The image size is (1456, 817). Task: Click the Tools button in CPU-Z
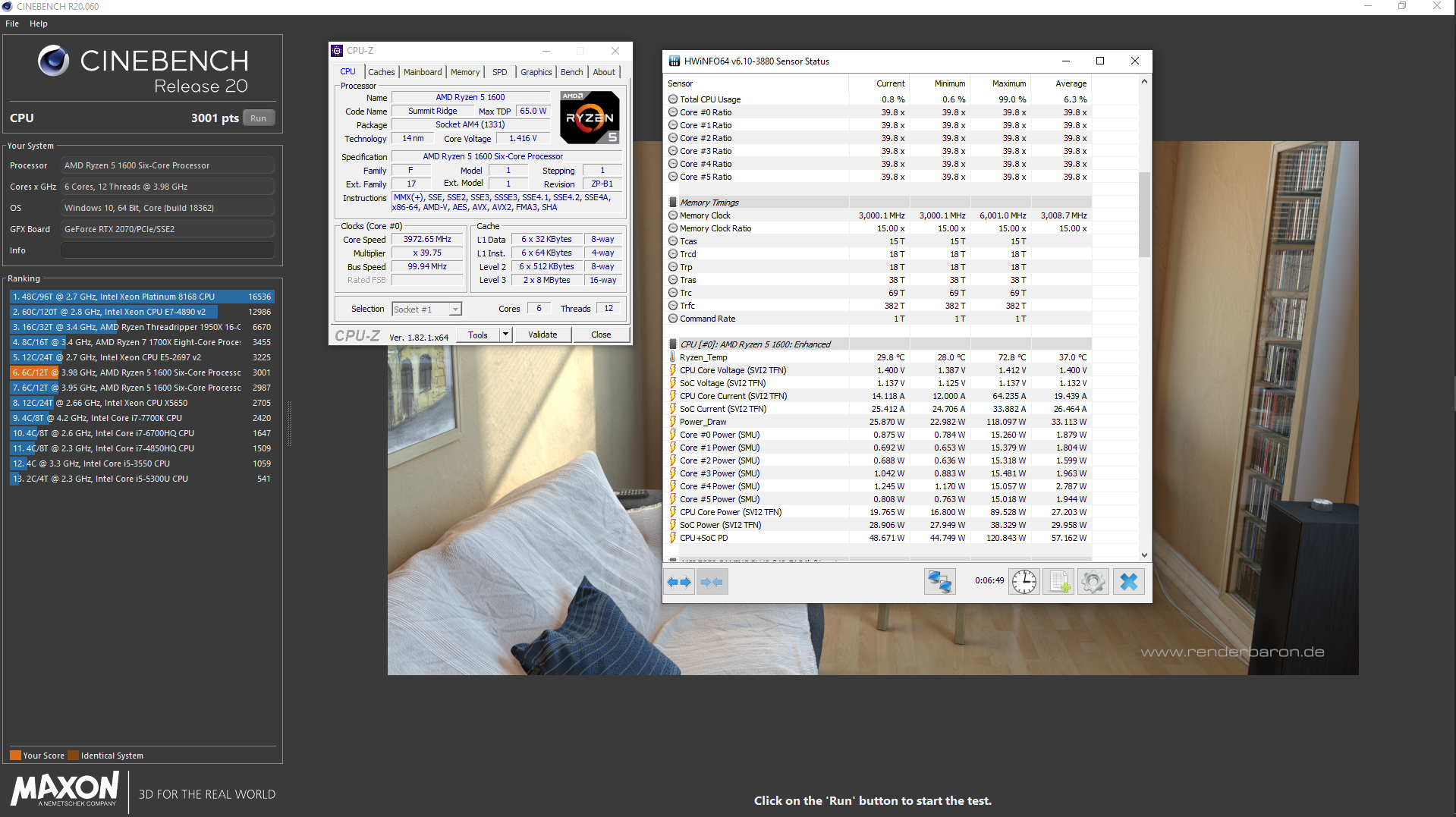478,335
